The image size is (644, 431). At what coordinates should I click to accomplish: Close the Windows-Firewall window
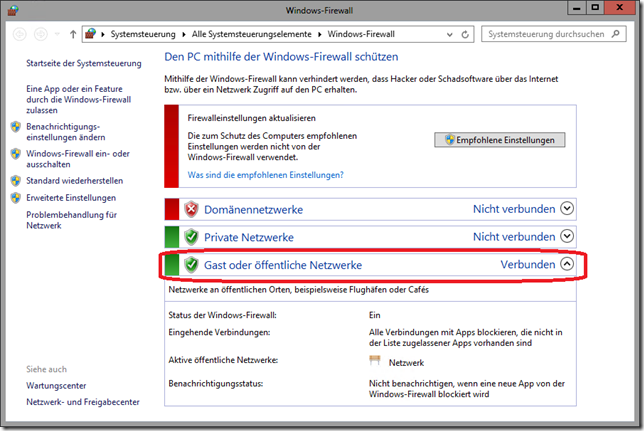pos(620,8)
